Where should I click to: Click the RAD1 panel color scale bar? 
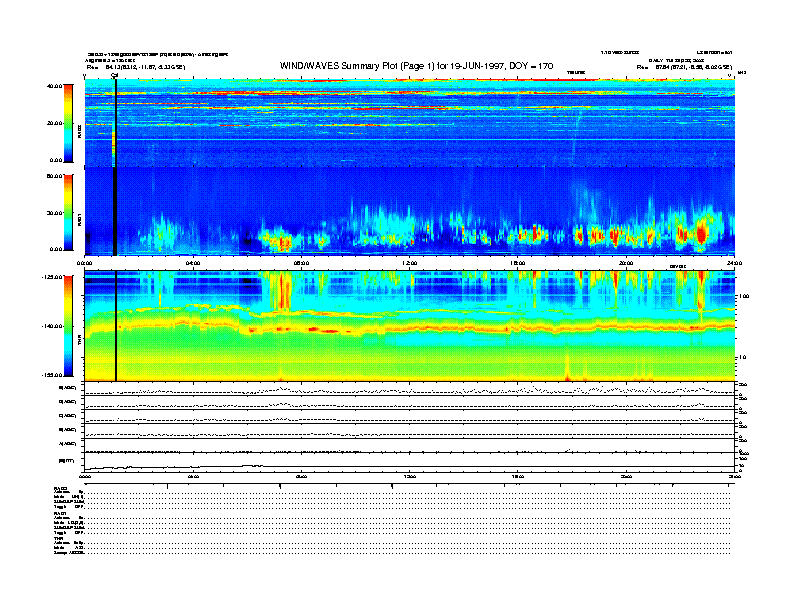point(68,212)
